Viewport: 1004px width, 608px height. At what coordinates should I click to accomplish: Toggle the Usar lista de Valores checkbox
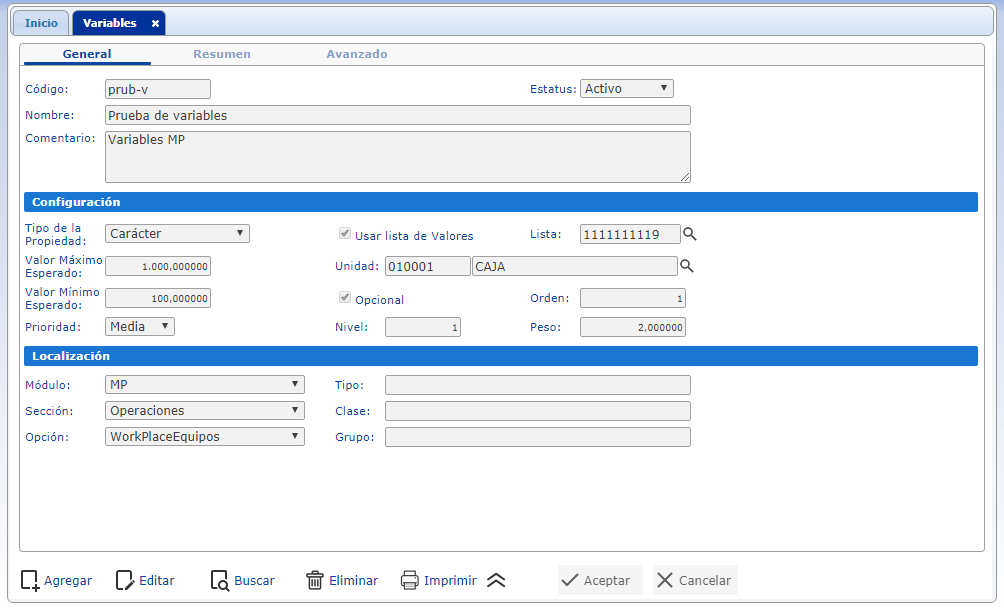point(345,235)
